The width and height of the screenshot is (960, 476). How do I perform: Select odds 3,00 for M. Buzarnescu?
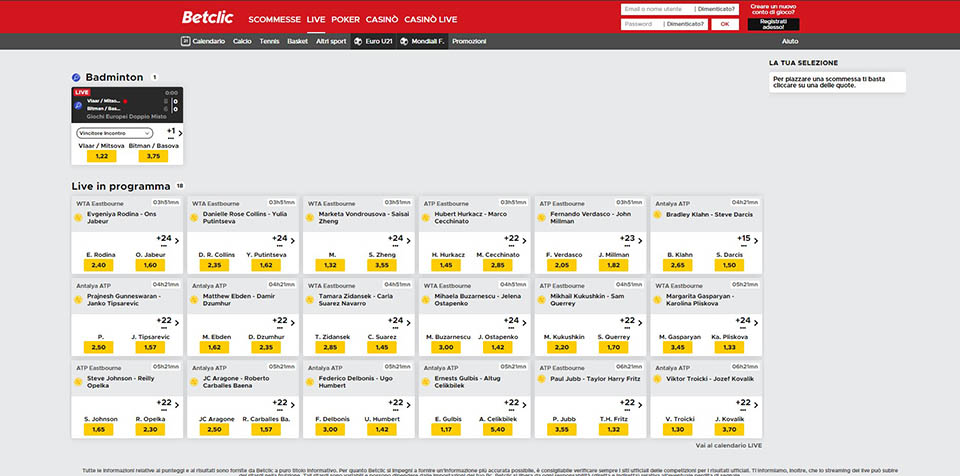tap(446, 347)
